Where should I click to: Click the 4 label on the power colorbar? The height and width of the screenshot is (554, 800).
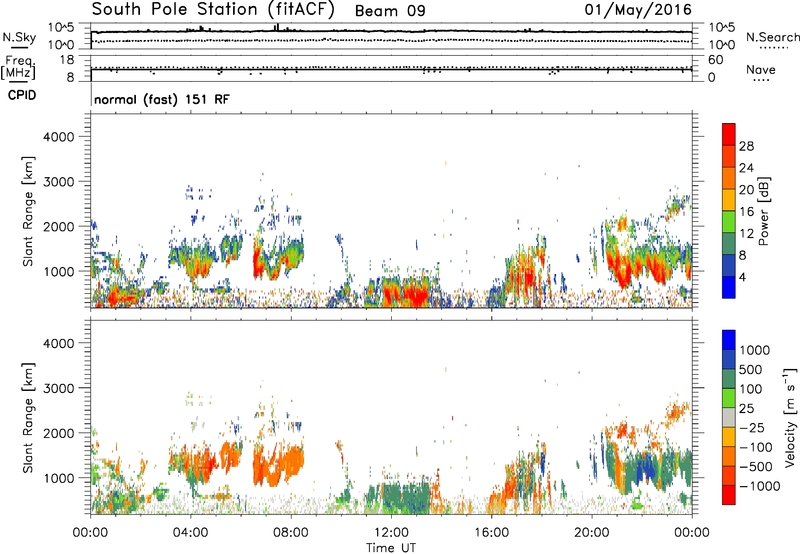pos(742,278)
